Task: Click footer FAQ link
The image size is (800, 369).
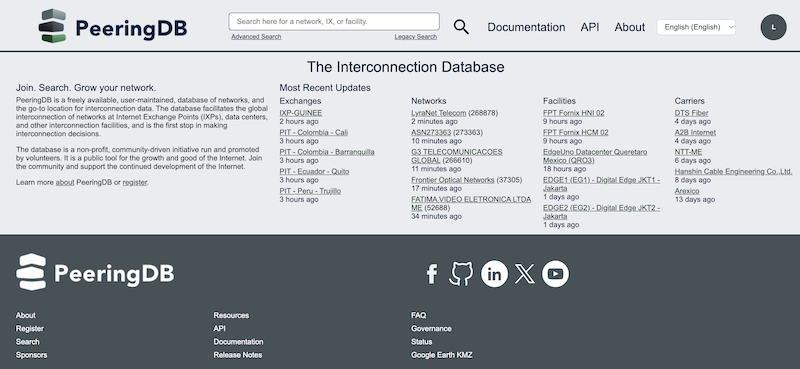Action: [418, 315]
